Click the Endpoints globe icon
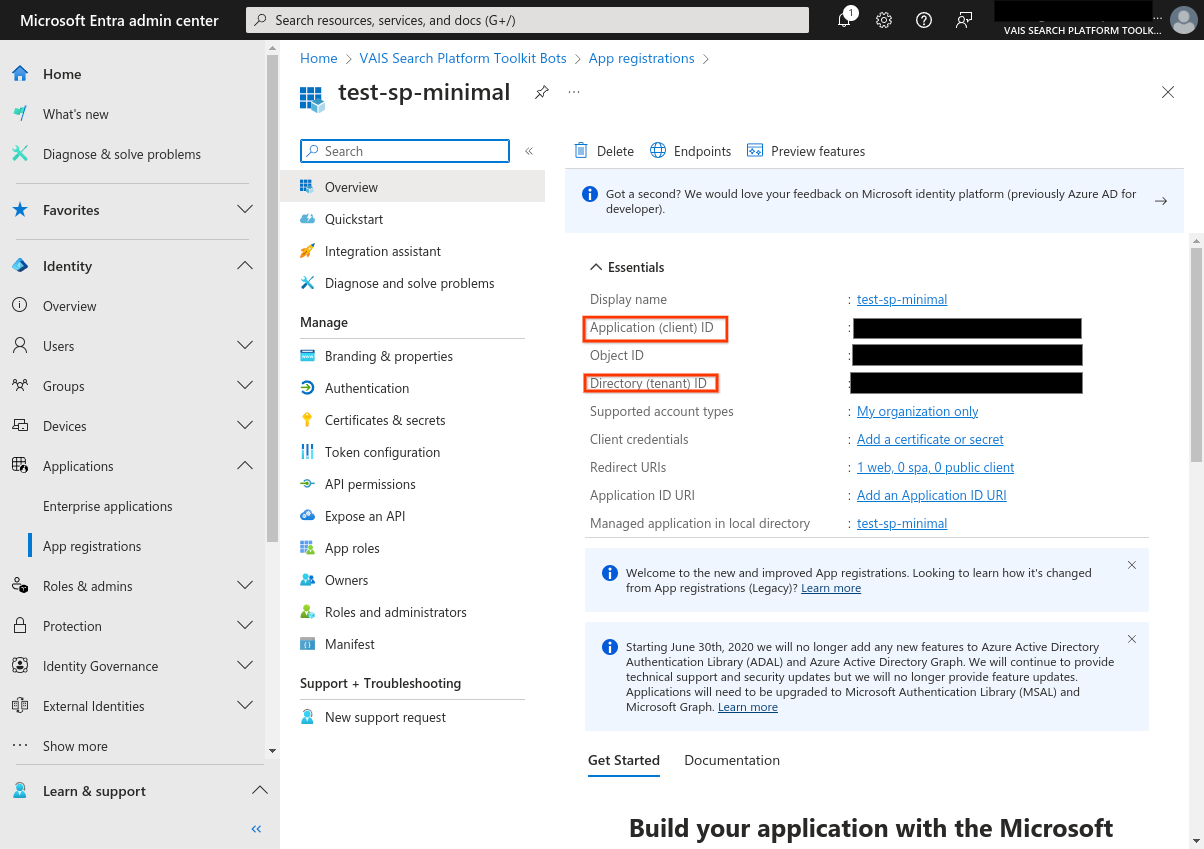 [658, 151]
